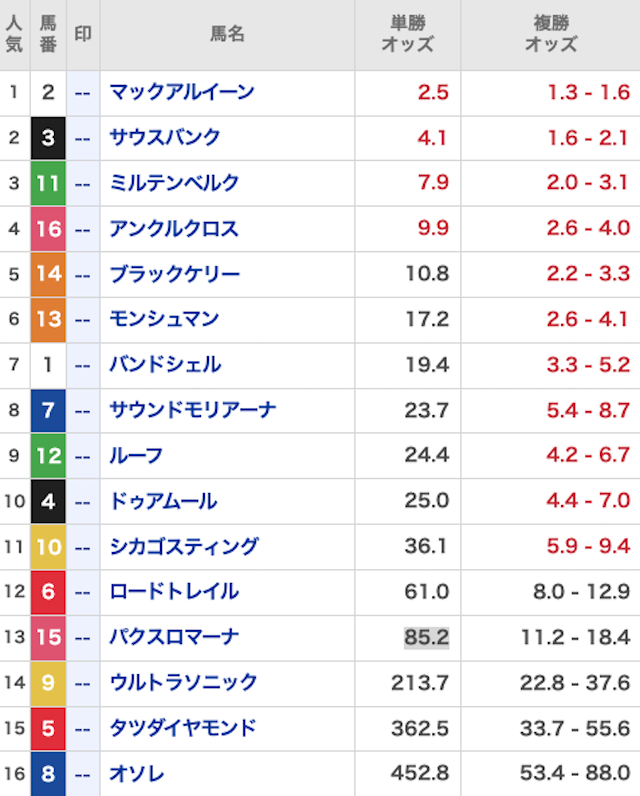Sort by 単勝オッズ column header

click(x=407, y=35)
